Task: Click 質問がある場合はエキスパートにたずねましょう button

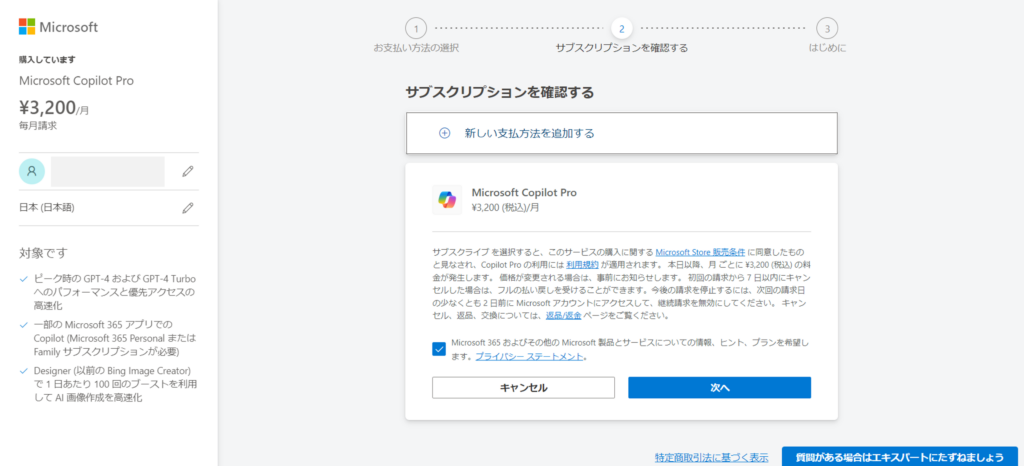Action: (899, 457)
